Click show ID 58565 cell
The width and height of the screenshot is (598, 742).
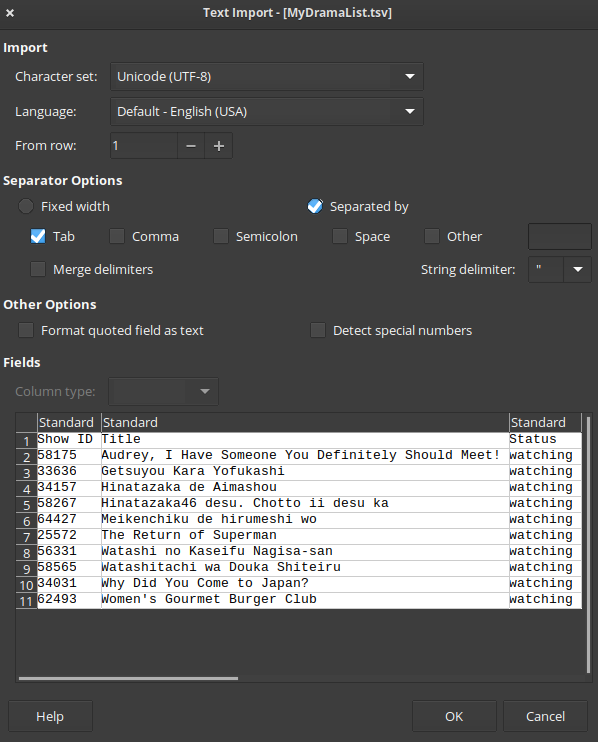point(69,567)
